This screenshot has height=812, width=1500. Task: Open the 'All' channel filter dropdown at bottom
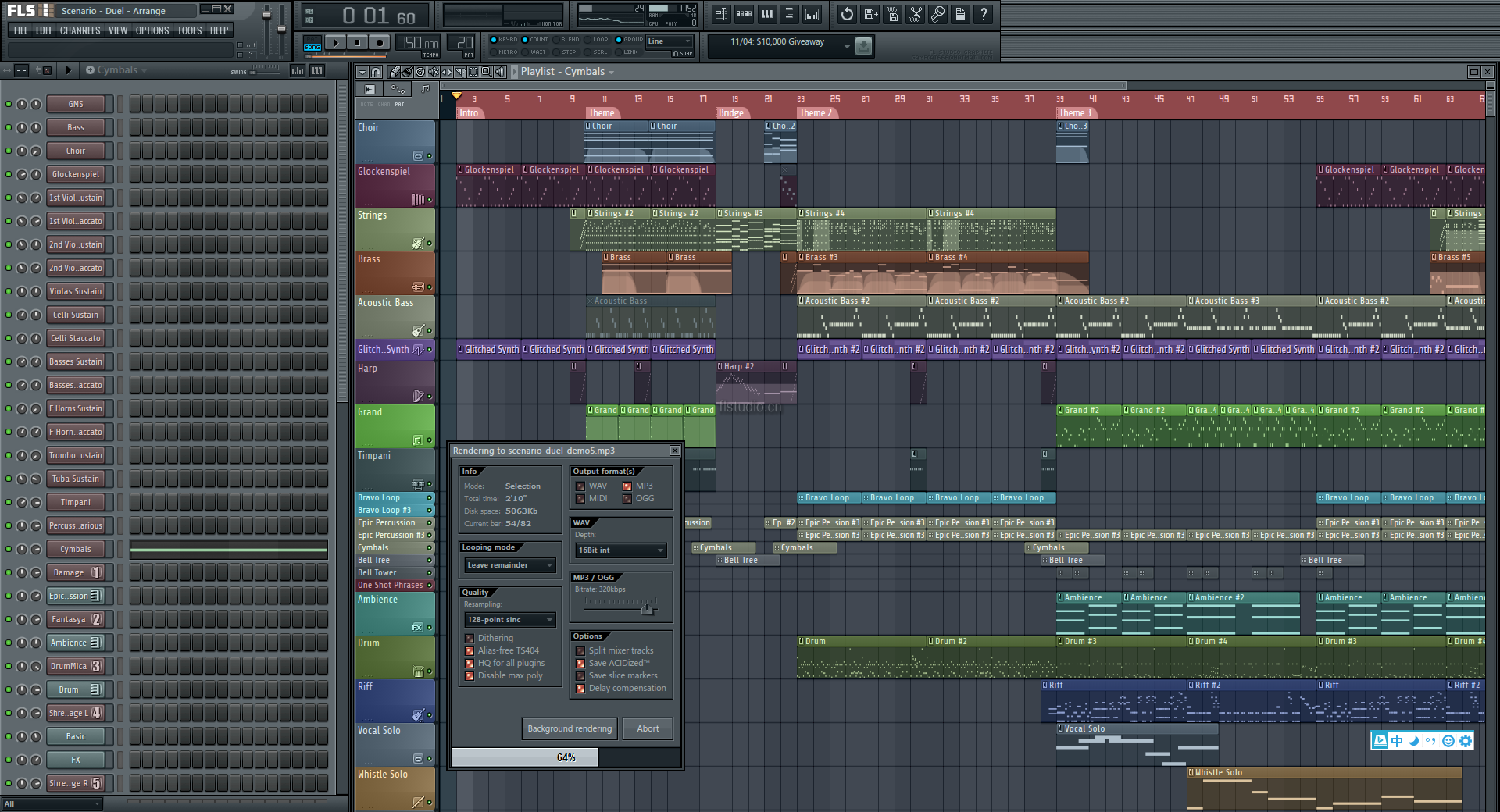(x=52, y=803)
